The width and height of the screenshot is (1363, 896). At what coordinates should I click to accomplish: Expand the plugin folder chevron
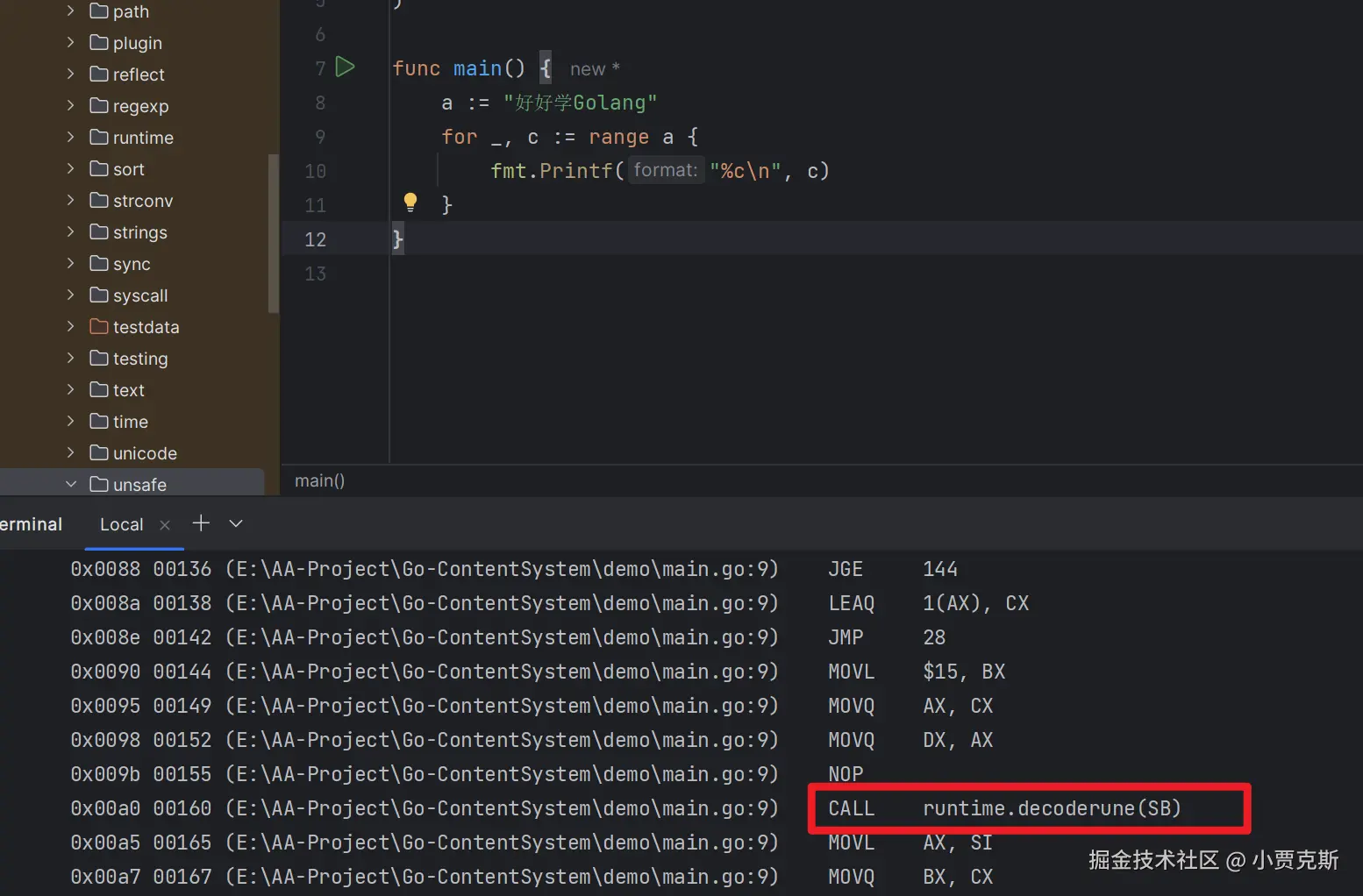pyautogui.click(x=70, y=42)
